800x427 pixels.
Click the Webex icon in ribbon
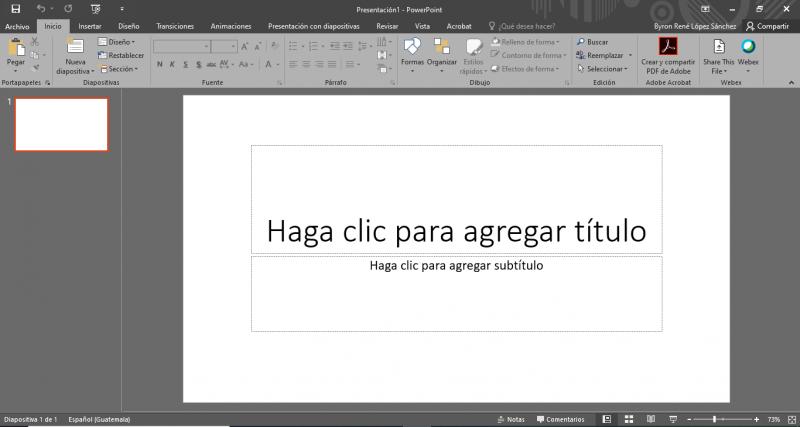tap(747, 46)
